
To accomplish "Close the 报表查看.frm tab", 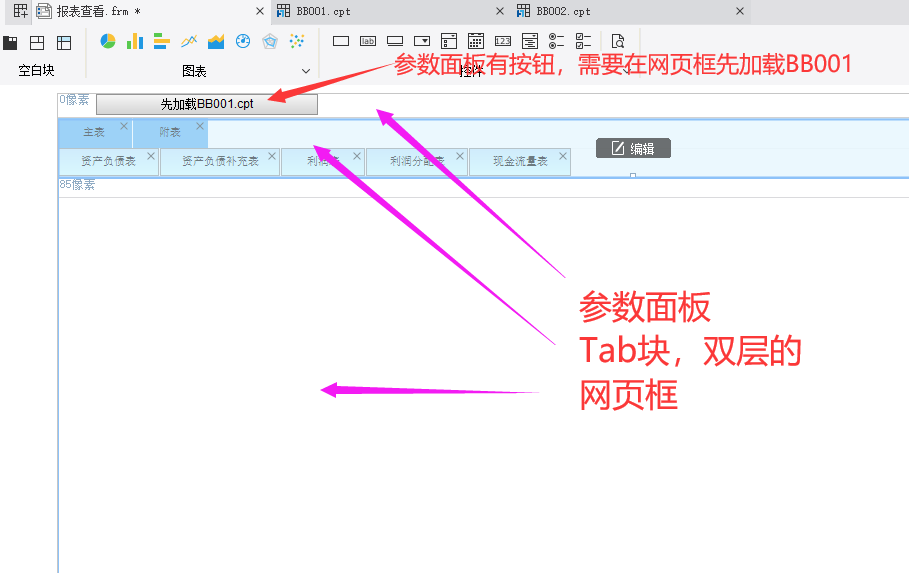I will point(260,11).
